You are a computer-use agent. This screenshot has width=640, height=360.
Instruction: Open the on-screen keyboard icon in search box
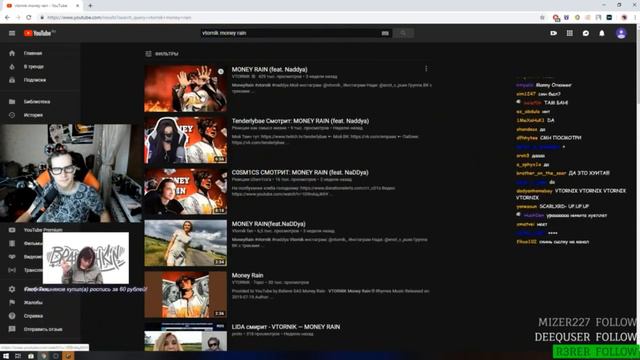(385, 33)
